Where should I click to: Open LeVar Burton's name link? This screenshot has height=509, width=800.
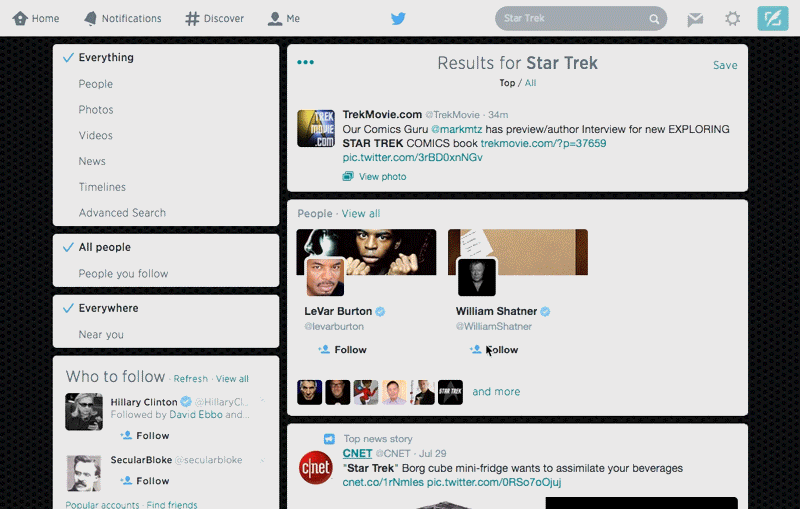(x=338, y=311)
